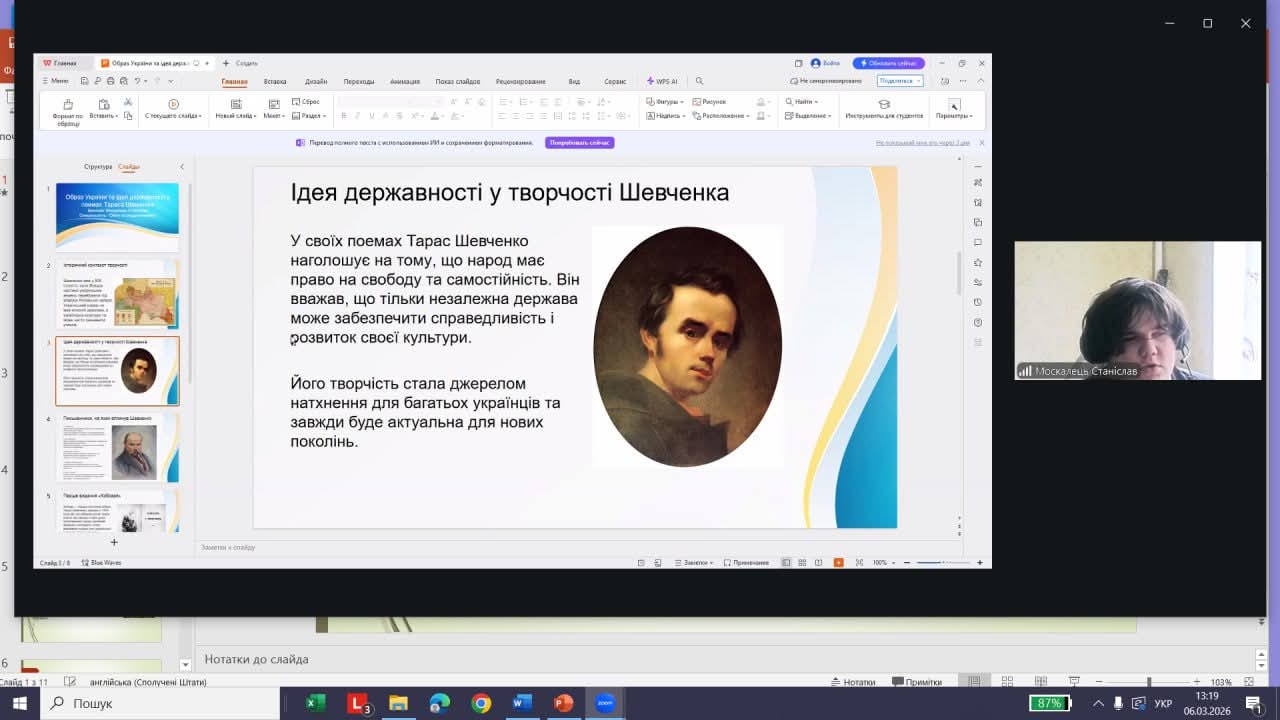
Task: Switch to the Structure (Структура) panel view
Action: 98,167
